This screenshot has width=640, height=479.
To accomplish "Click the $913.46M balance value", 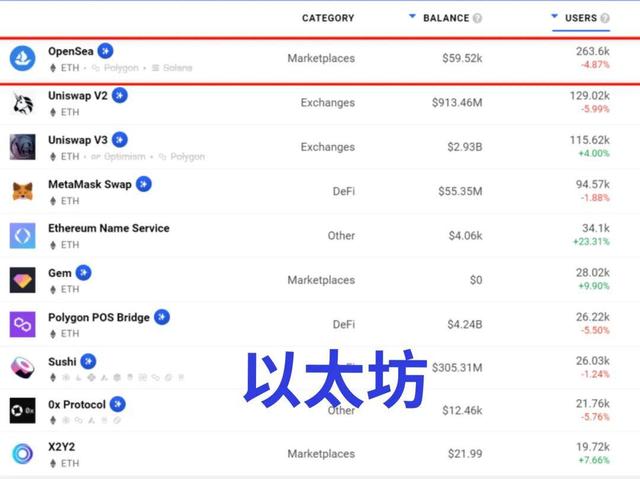I will pos(457,103).
